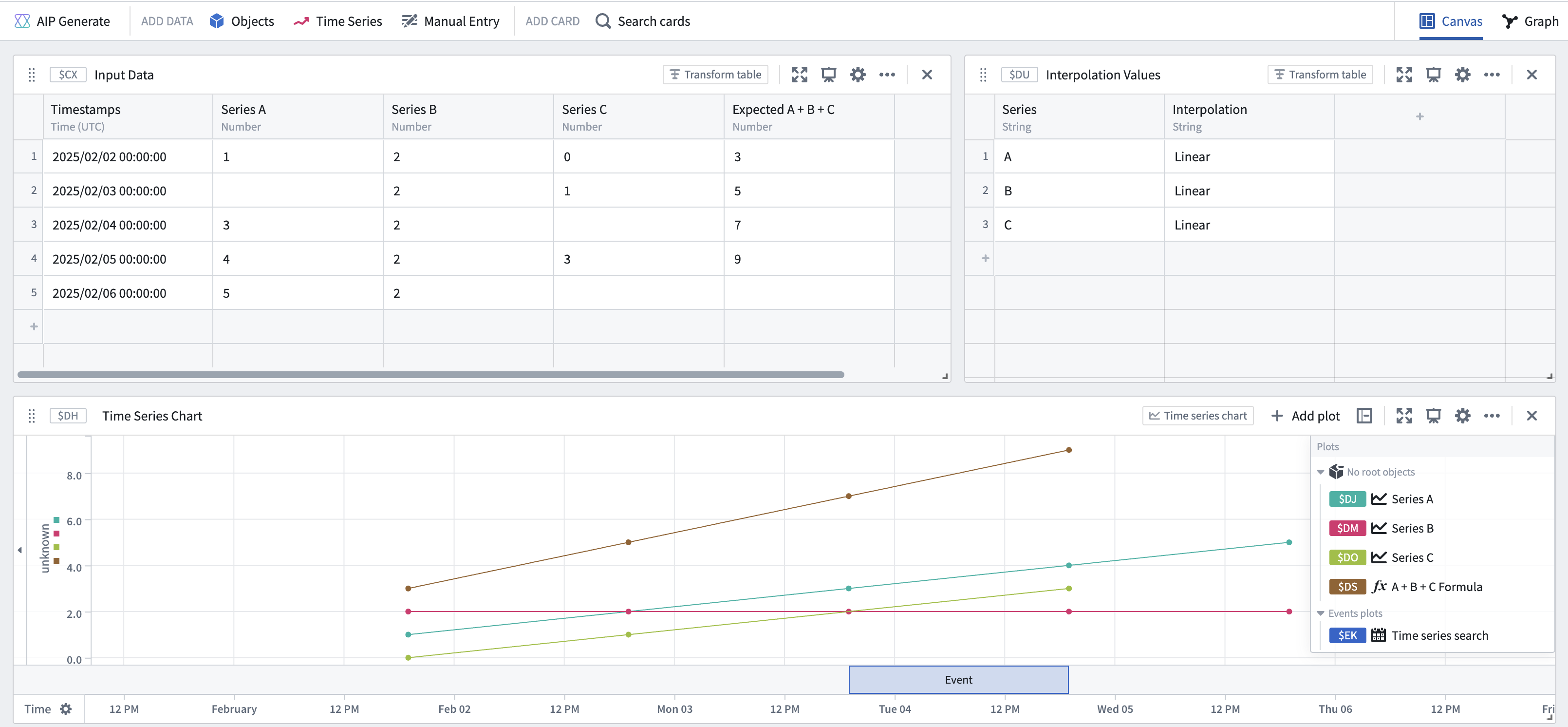
Task: Open Input Data card settings gear
Action: pyautogui.click(x=858, y=74)
